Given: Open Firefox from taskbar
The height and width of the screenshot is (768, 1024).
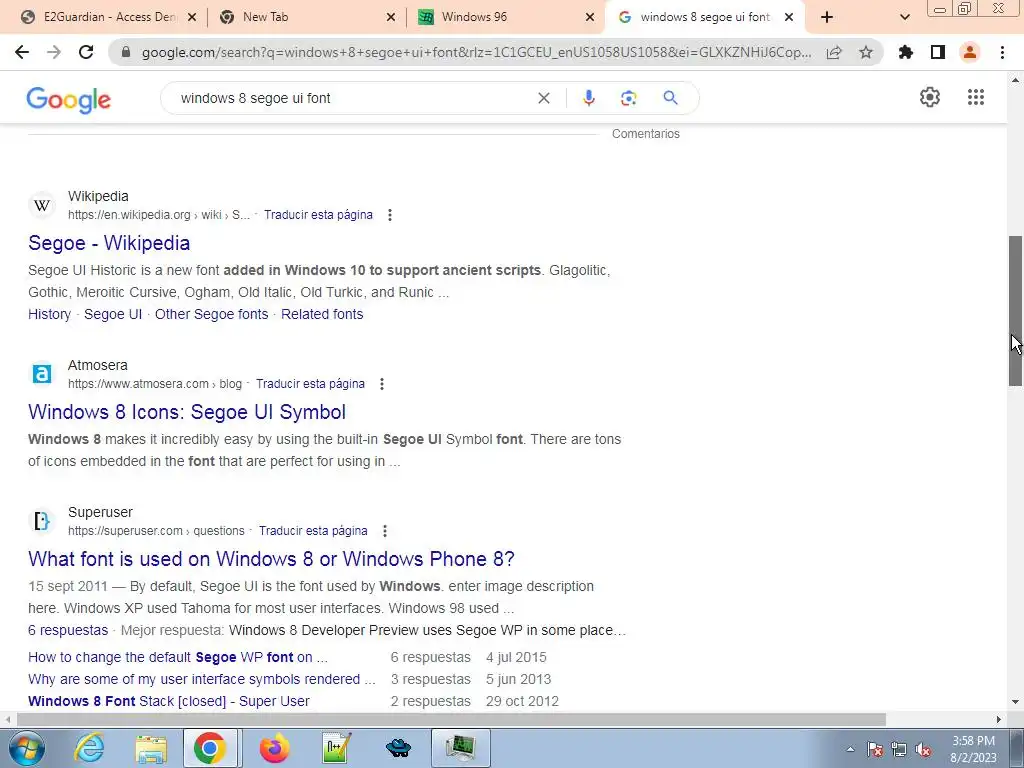Looking at the screenshot, I should coord(274,748).
